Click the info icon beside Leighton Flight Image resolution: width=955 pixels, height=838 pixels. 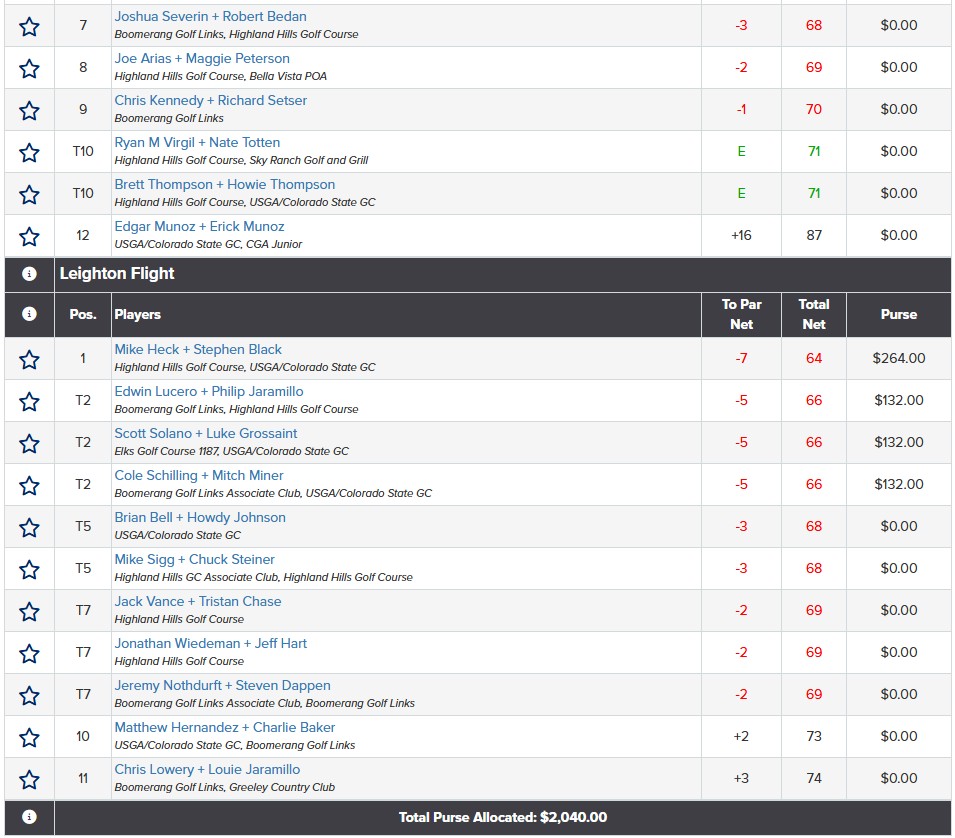pyautogui.click(x=29, y=274)
